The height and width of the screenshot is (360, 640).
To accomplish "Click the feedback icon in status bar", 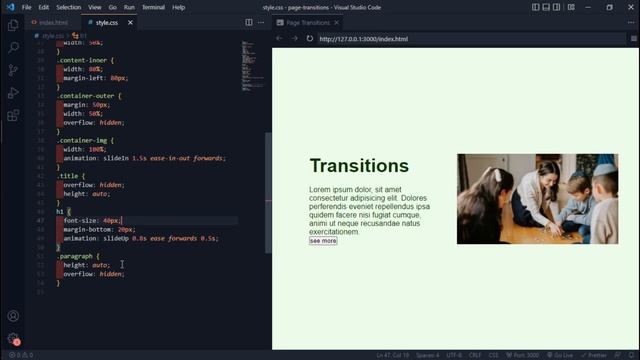I will (618, 355).
